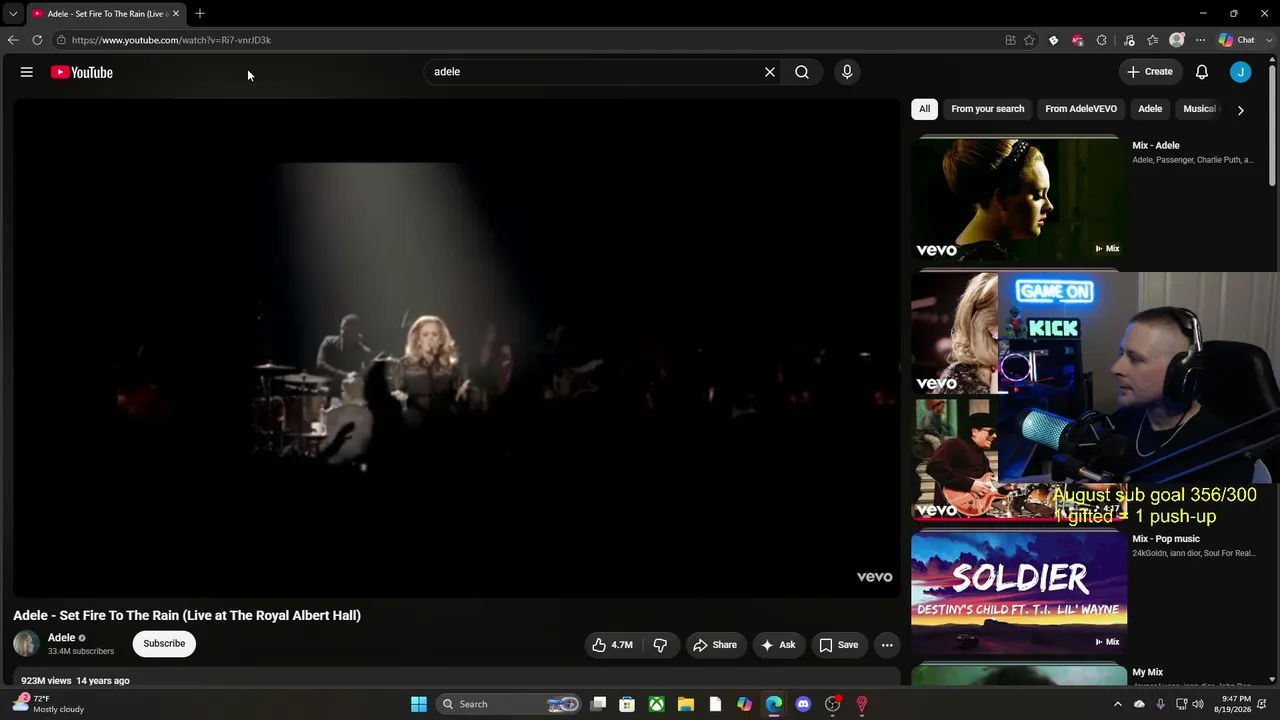Screen dimensions: 1280x720
Task: Clear the 'adele' search query
Action: tap(770, 72)
